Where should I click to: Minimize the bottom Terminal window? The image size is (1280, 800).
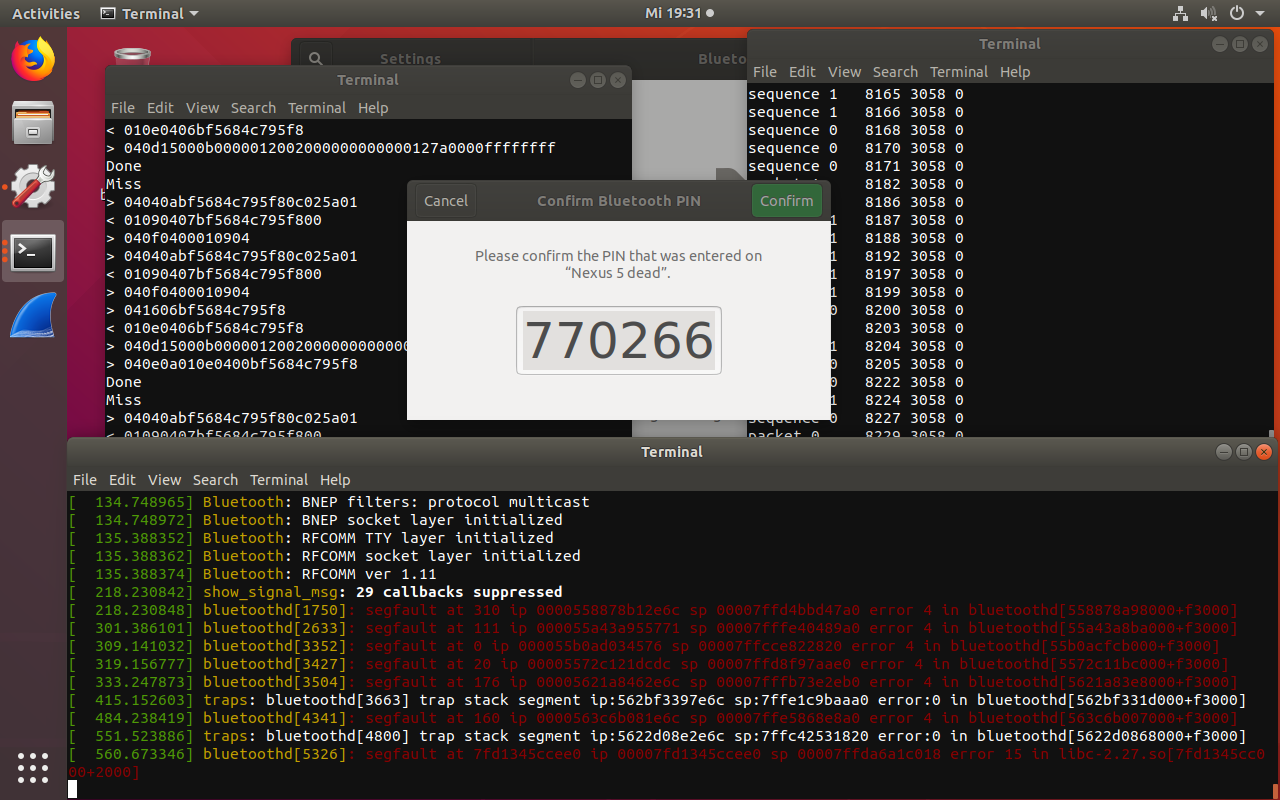(1224, 452)
